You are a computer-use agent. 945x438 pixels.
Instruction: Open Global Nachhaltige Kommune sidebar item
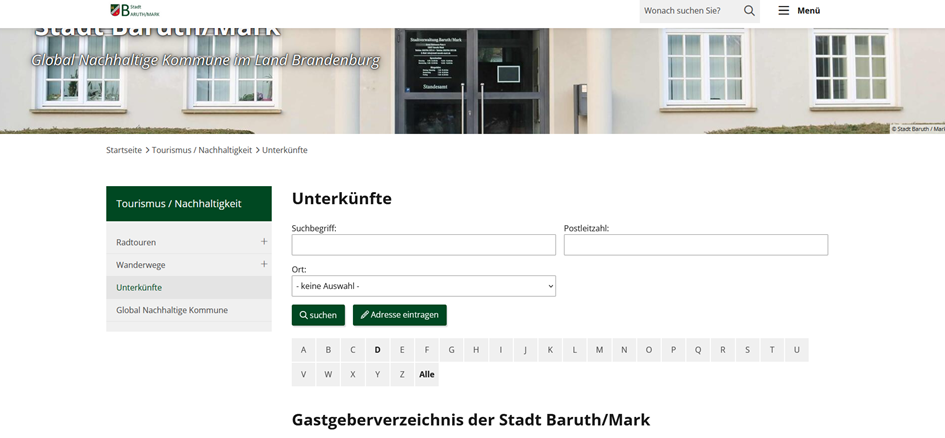(172, 310)
